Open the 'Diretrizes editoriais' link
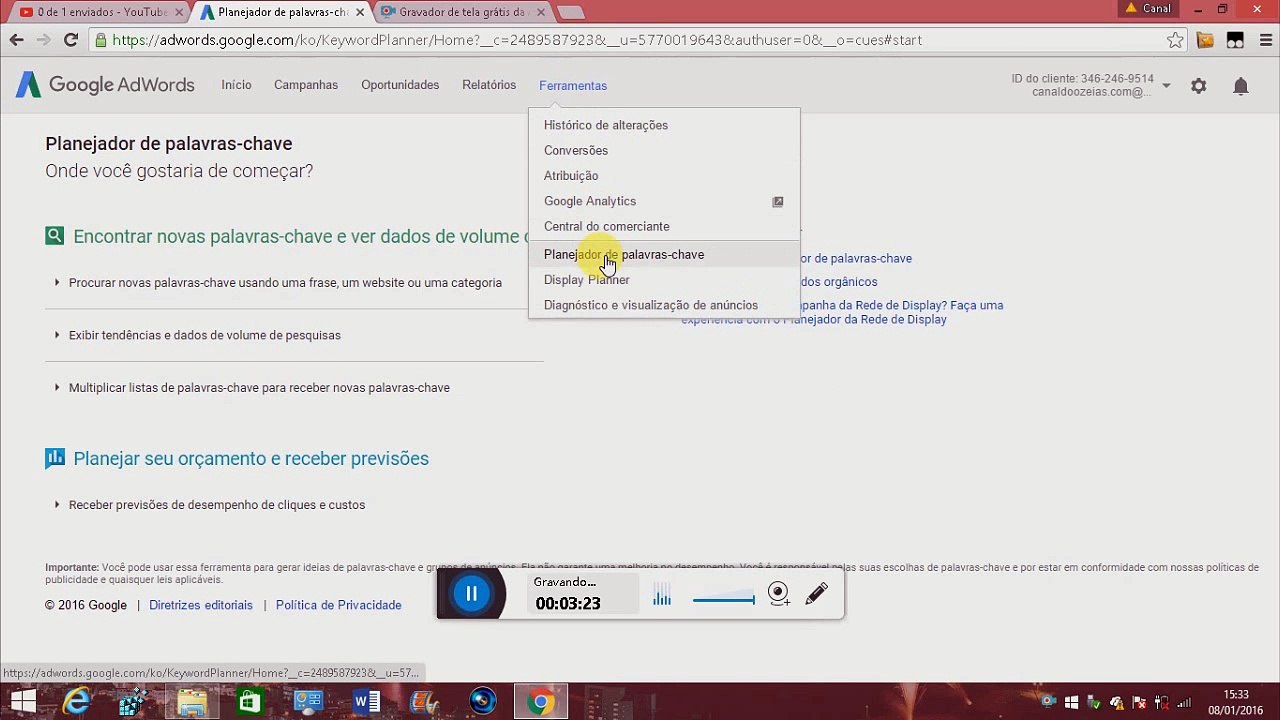 pos(201,605)
